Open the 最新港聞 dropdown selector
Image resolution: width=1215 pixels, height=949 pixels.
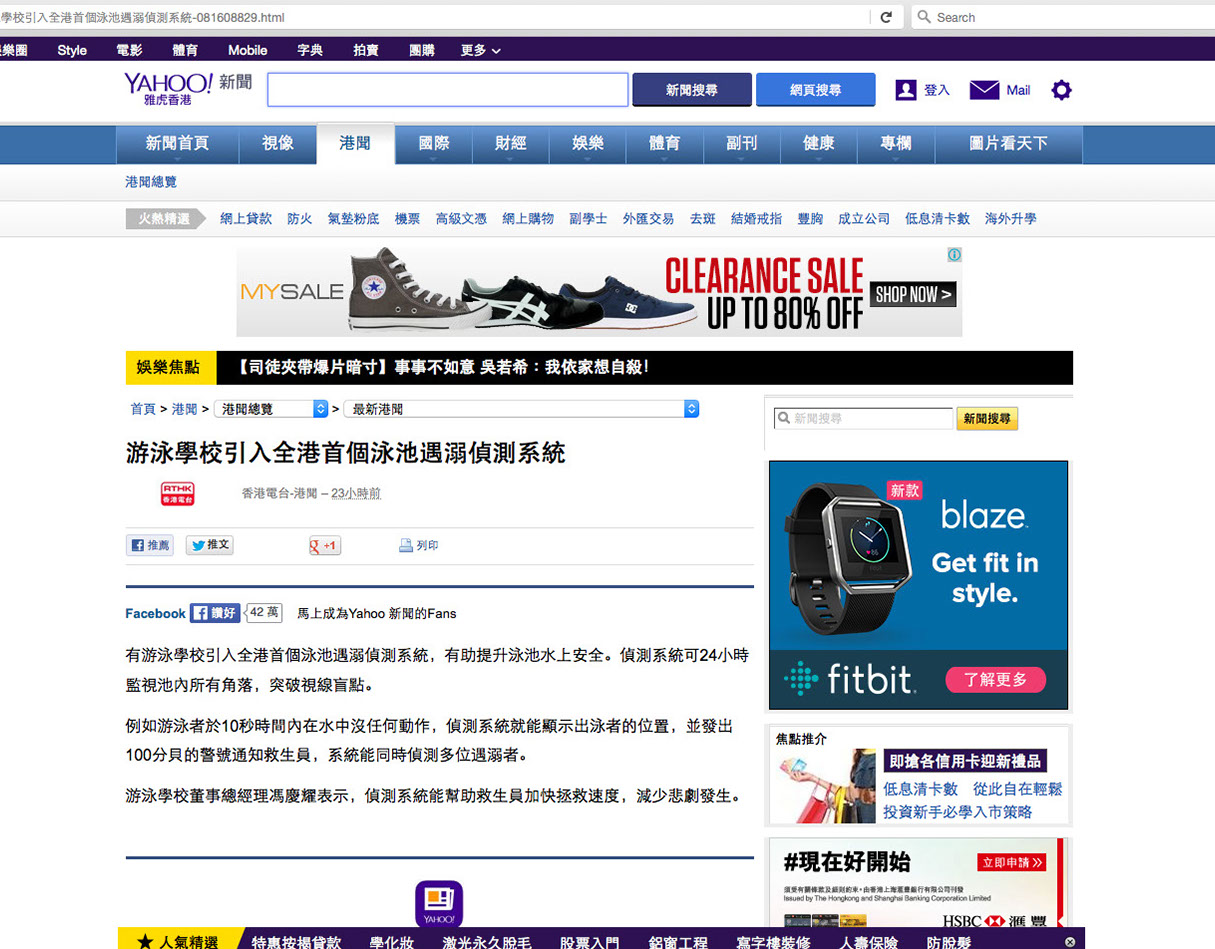(691, 409)
